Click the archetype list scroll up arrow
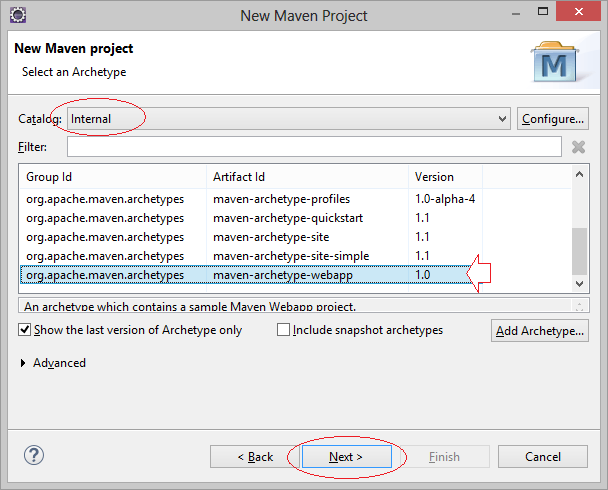Viewport: 608px width, 490px height. coord(579,174)
